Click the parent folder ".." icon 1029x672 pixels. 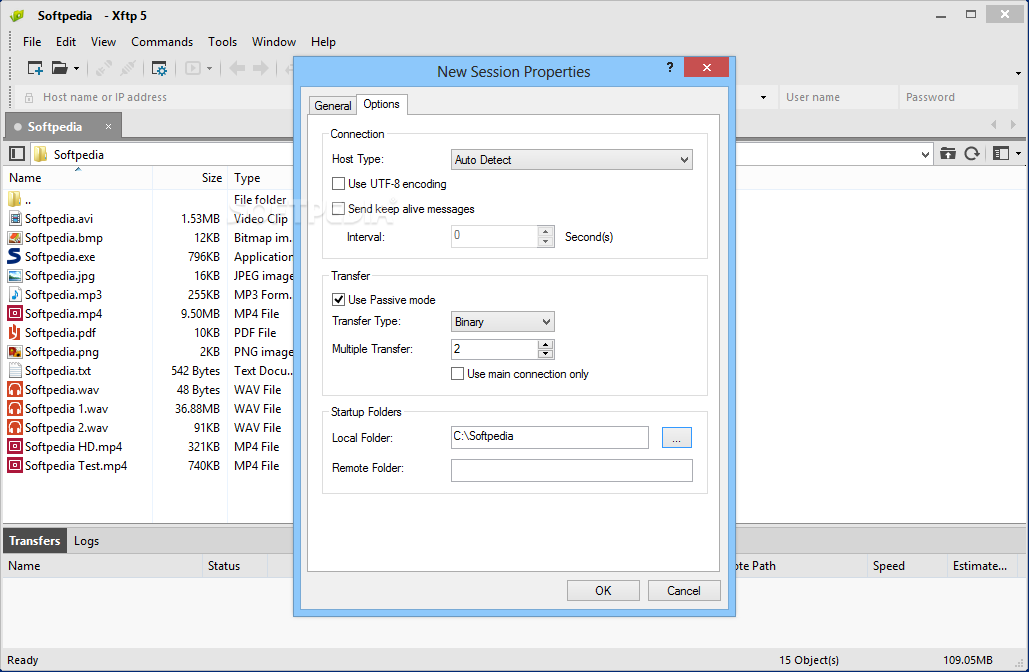coord(14,199)
